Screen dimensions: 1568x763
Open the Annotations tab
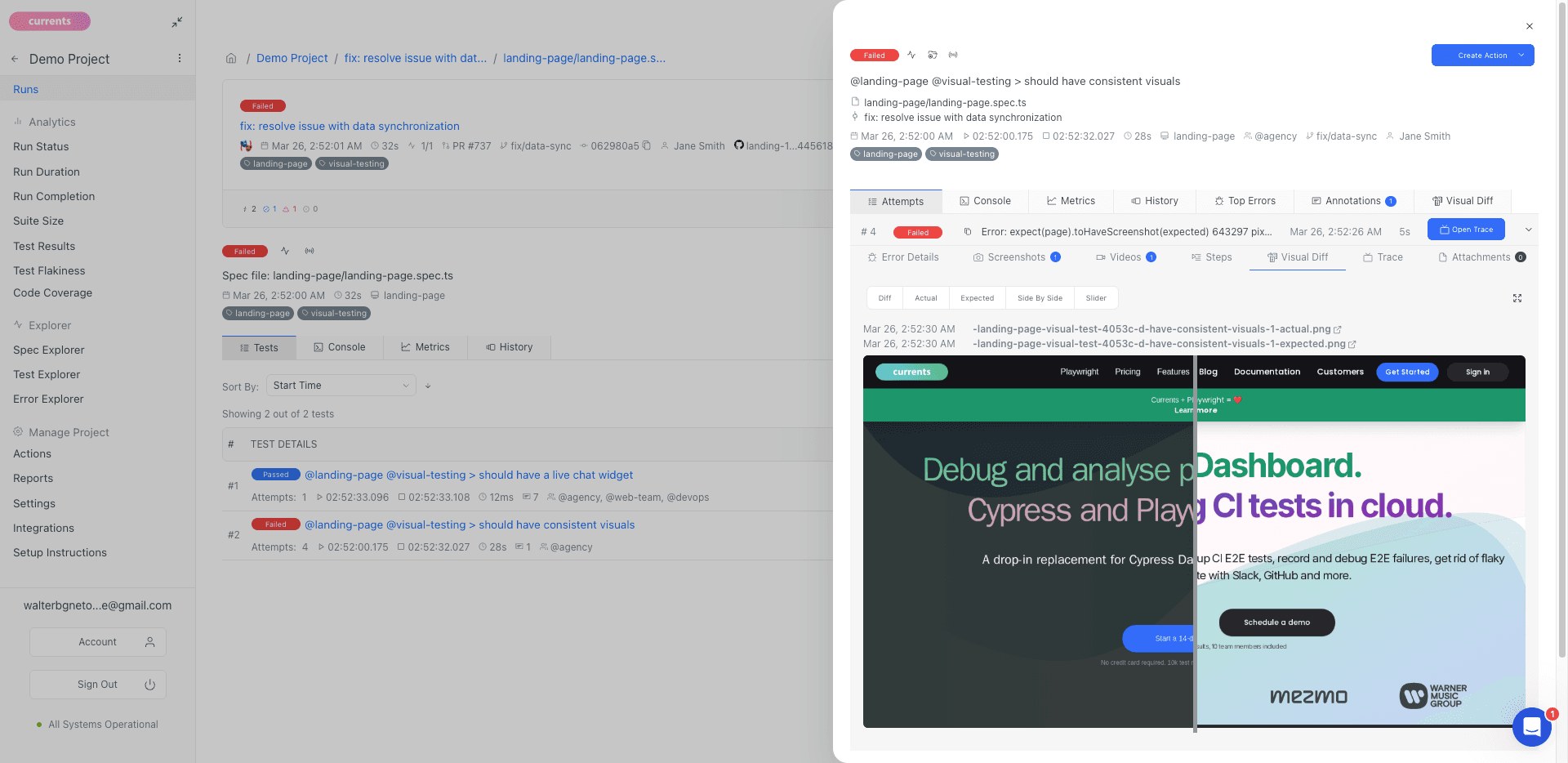pyautogui.click(x=1353, y=201)
